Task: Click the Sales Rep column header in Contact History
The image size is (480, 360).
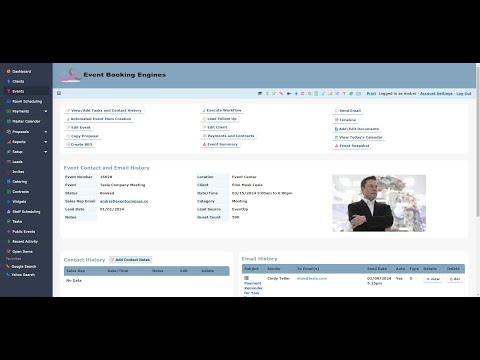Action: click(x=75, y=271)
